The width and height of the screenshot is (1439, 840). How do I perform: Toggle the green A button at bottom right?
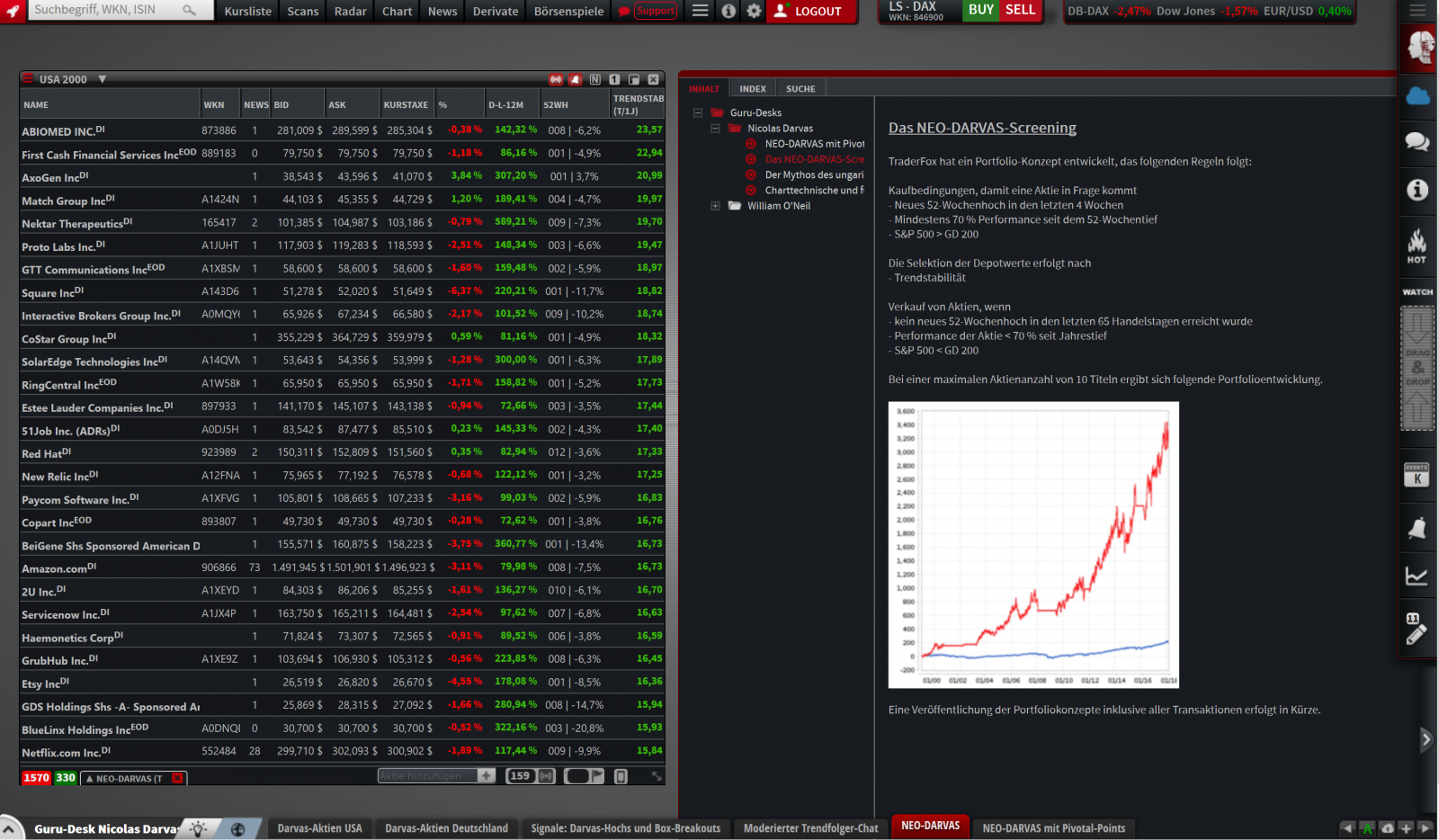[1367, 828]
